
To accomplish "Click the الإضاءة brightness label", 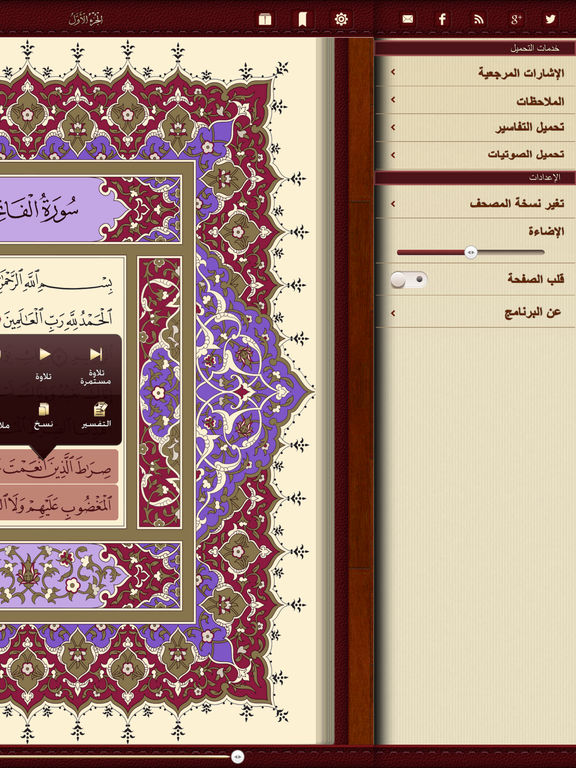I will click(546, 231).
